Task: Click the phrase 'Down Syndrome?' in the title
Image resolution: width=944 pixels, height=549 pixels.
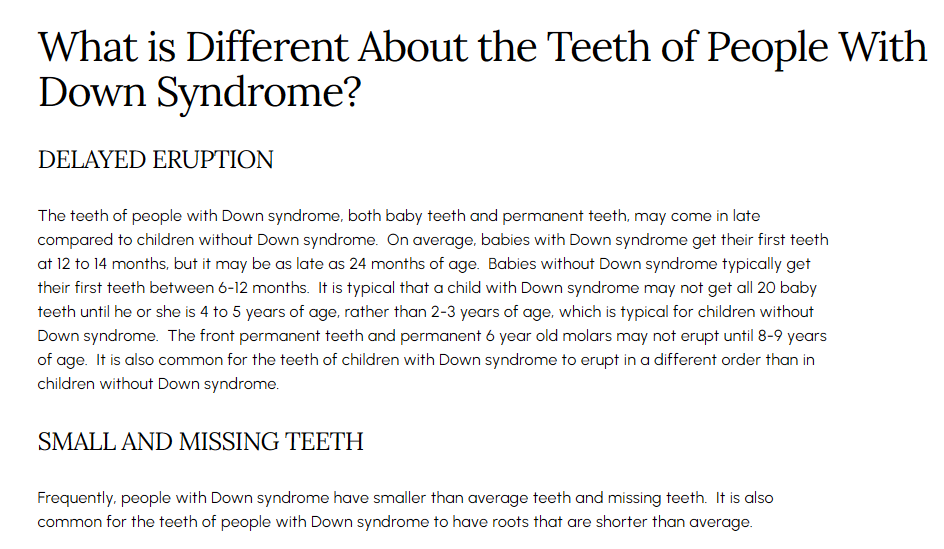Action: coord(199,92)
